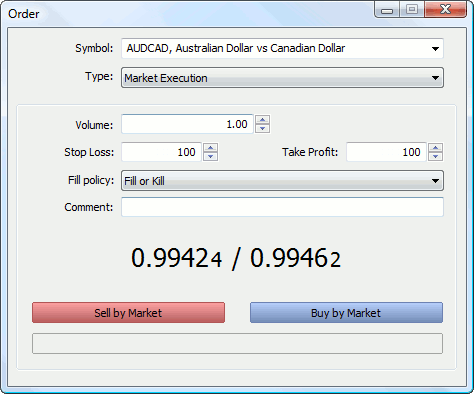Click the Stop Loss label

coord(89,152)
